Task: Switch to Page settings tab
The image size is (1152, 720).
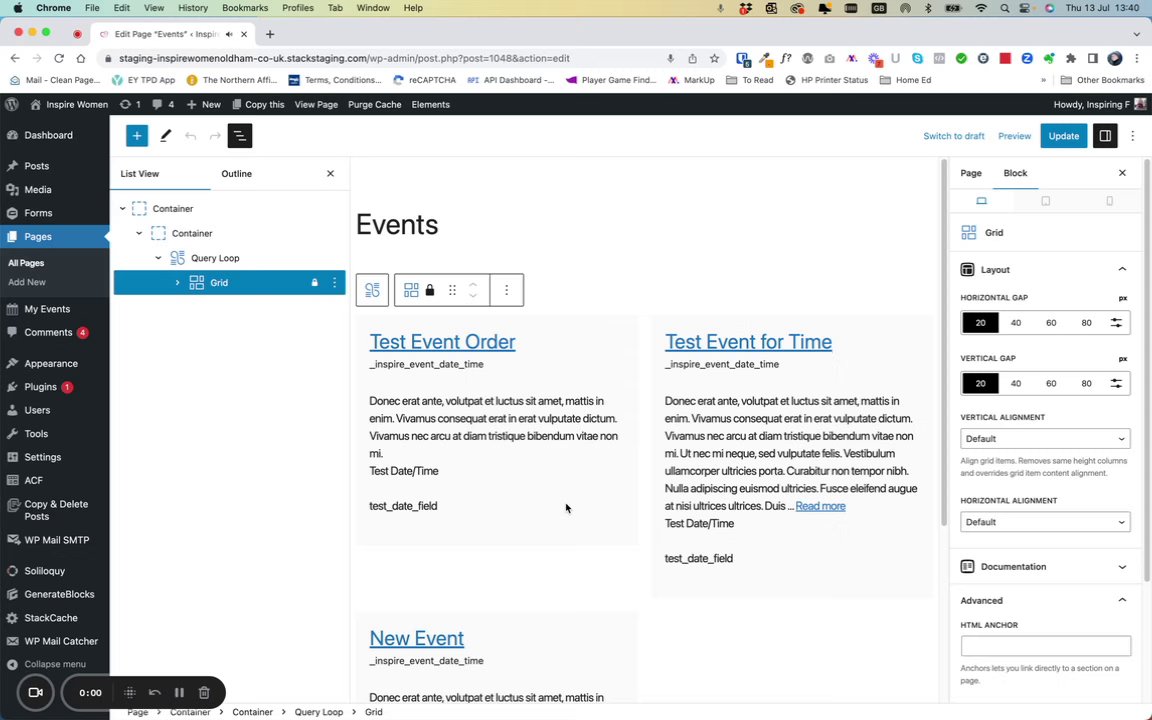Action: click(x=971, y=173)
